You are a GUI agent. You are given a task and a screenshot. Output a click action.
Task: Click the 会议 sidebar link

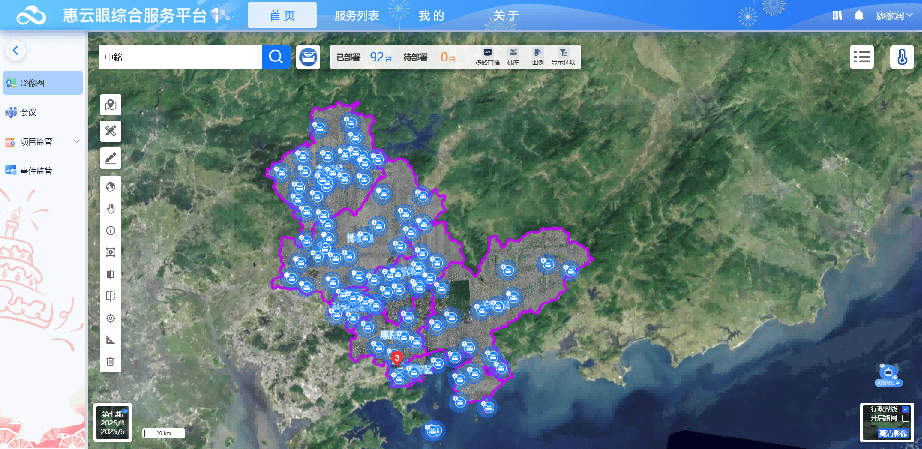pos(28,112)
